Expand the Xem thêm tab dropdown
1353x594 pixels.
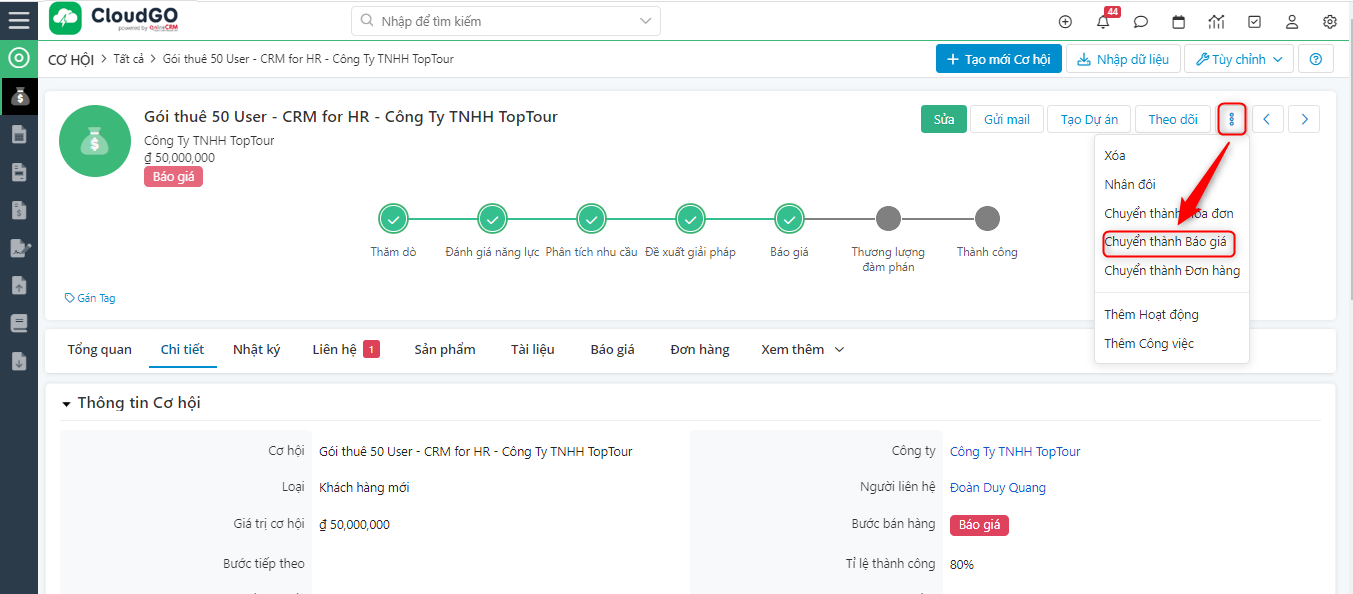coord(802,350)
